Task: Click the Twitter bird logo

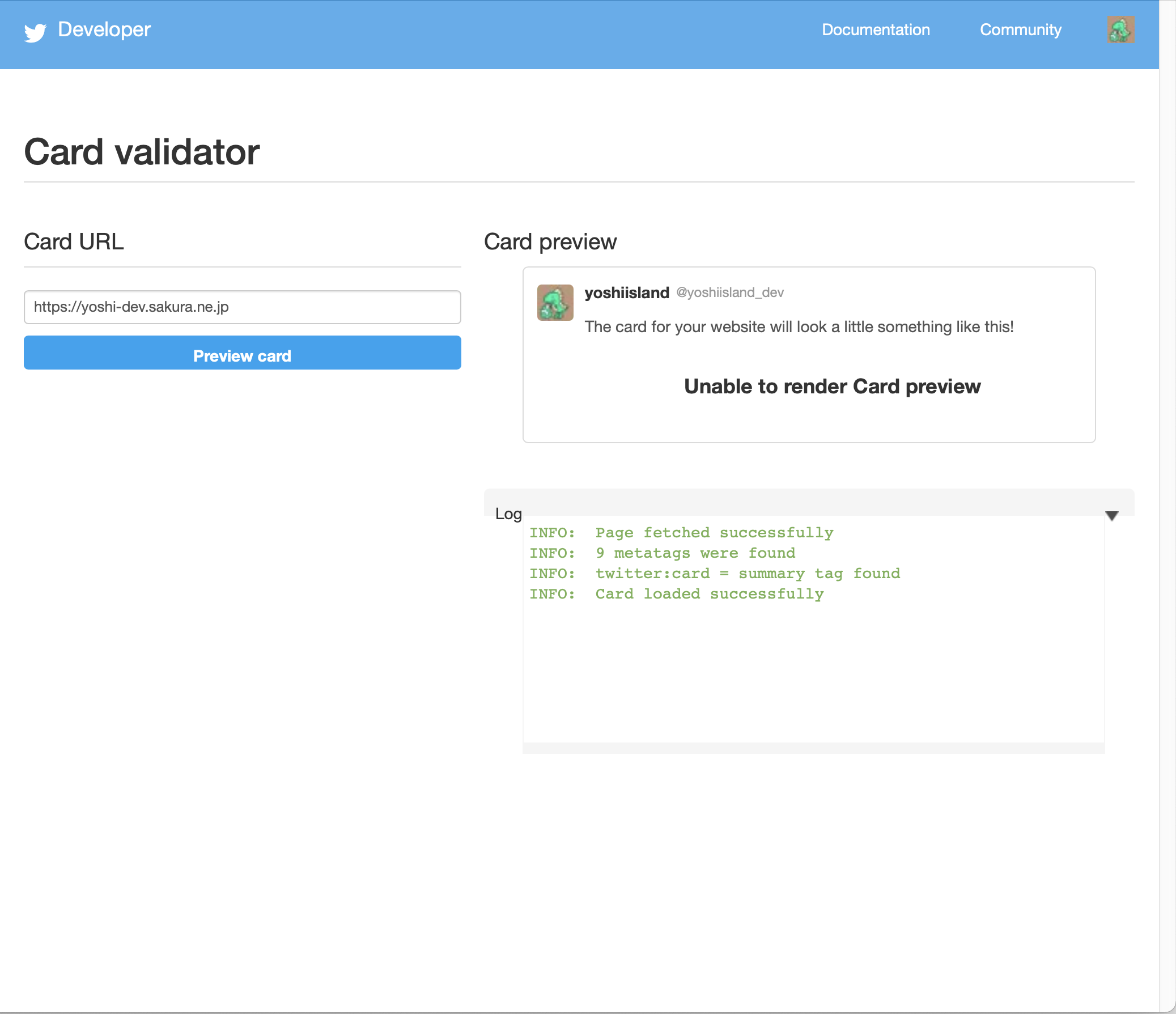Action: 35,32
